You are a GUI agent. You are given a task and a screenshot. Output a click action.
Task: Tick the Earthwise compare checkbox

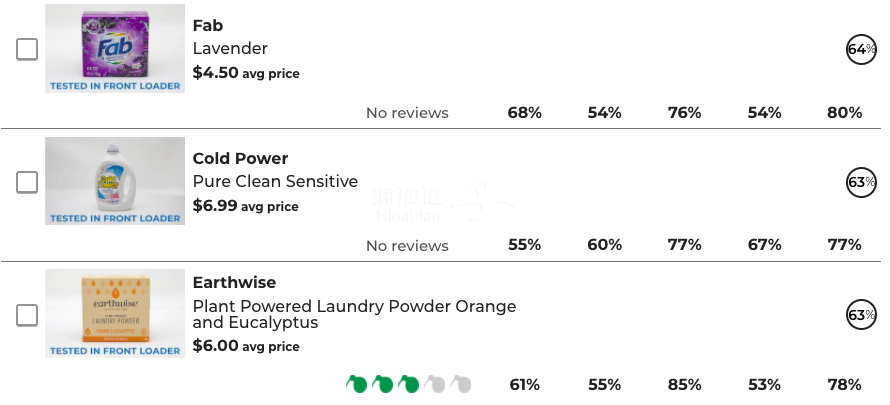(x=27, y=315)
